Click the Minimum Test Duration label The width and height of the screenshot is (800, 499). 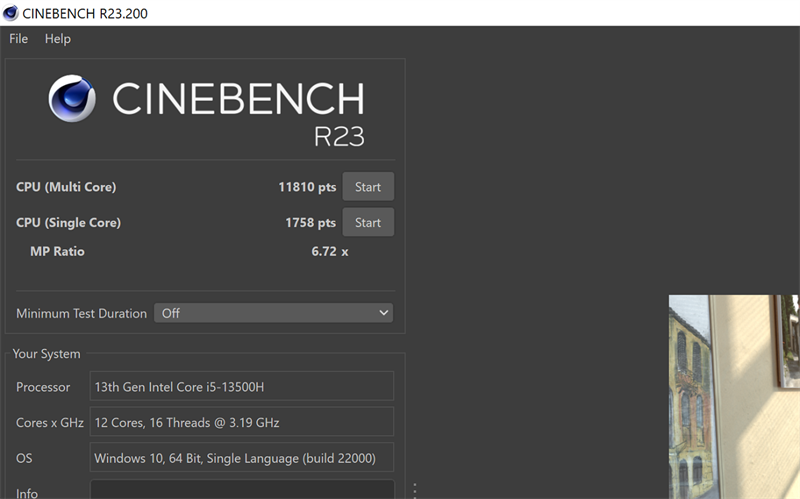[81, 313]
